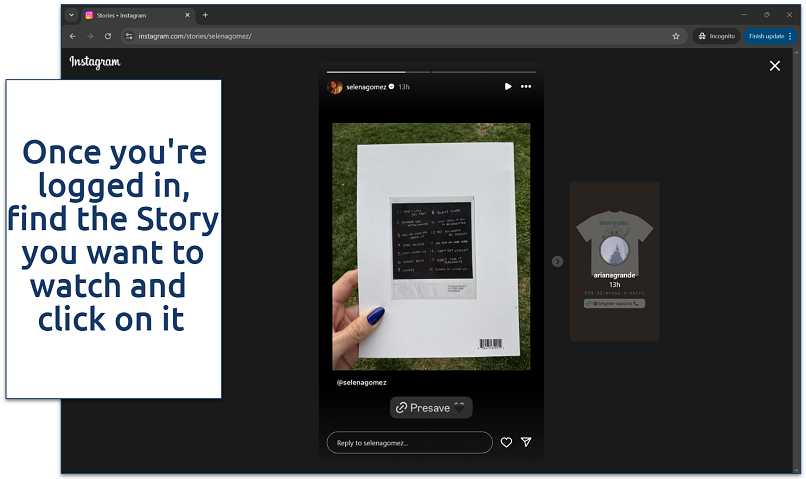Viewport: 806px width, 479px height.
Task: Maximize the browser window
Action: (x=766, y=15)
